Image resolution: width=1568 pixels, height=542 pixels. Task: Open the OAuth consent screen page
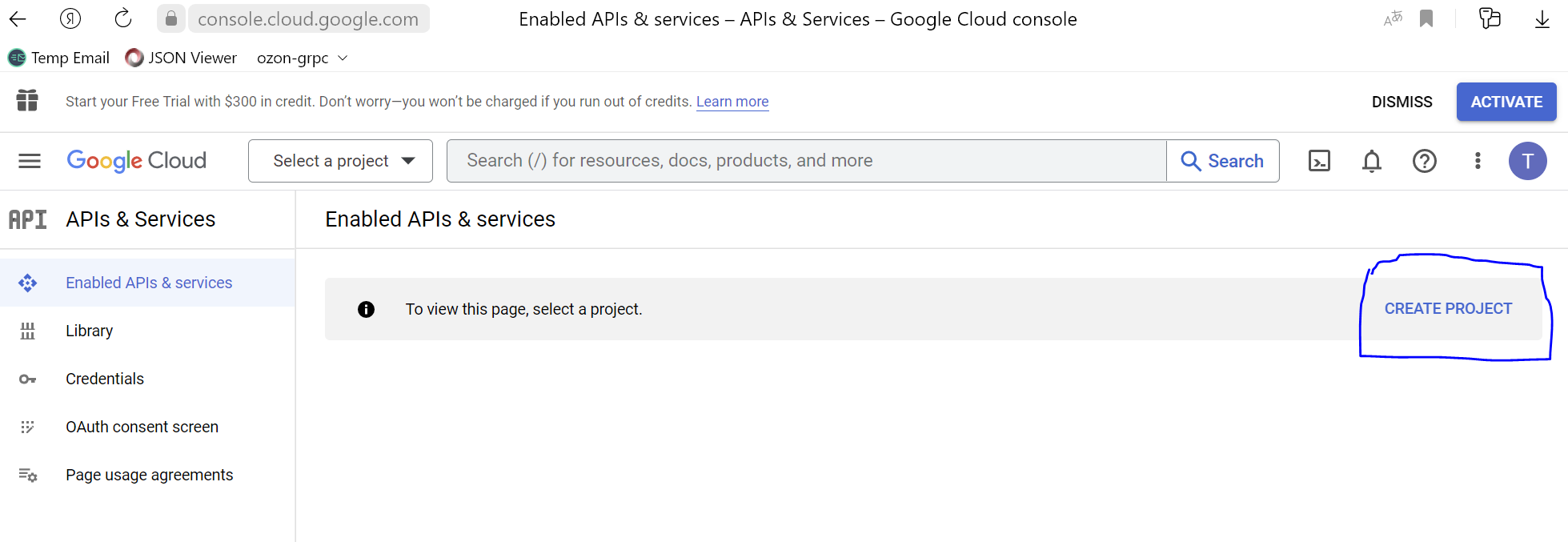coord(142,427)
